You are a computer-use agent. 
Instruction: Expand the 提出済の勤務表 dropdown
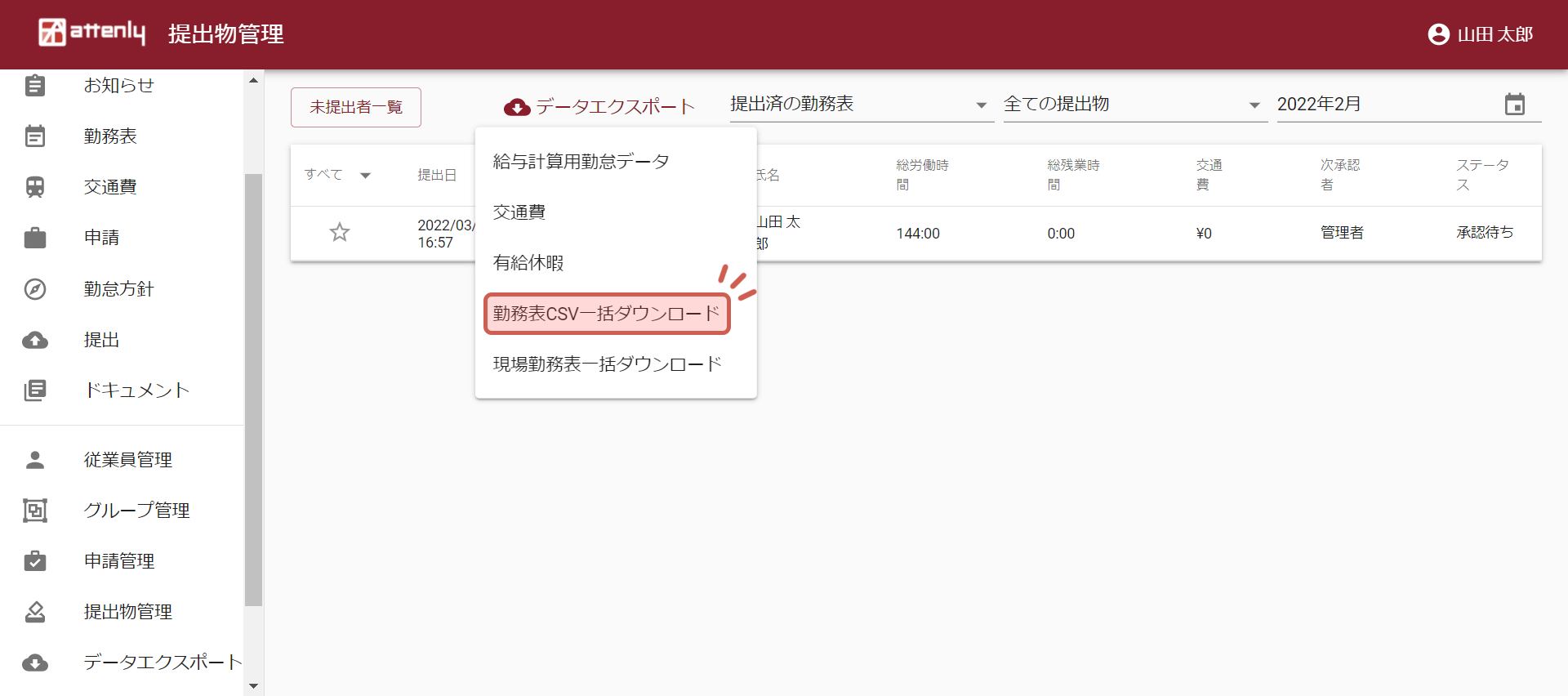(x=981, y=105)
